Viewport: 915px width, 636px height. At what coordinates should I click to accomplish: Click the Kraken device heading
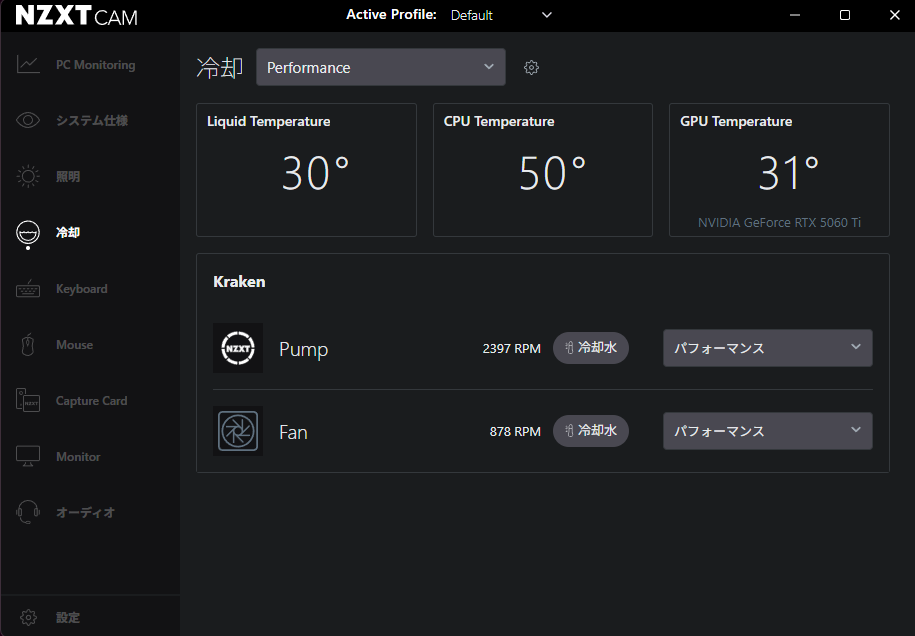click(239, 281)
